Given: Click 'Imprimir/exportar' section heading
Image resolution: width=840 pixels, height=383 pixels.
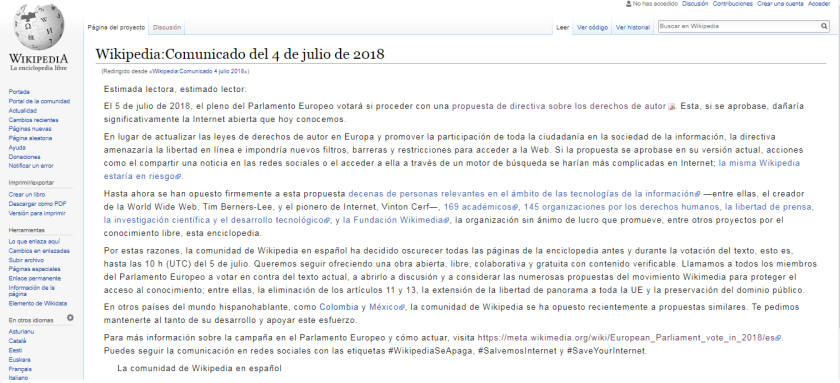Looking at the screenshot, I should coord(31,183).
